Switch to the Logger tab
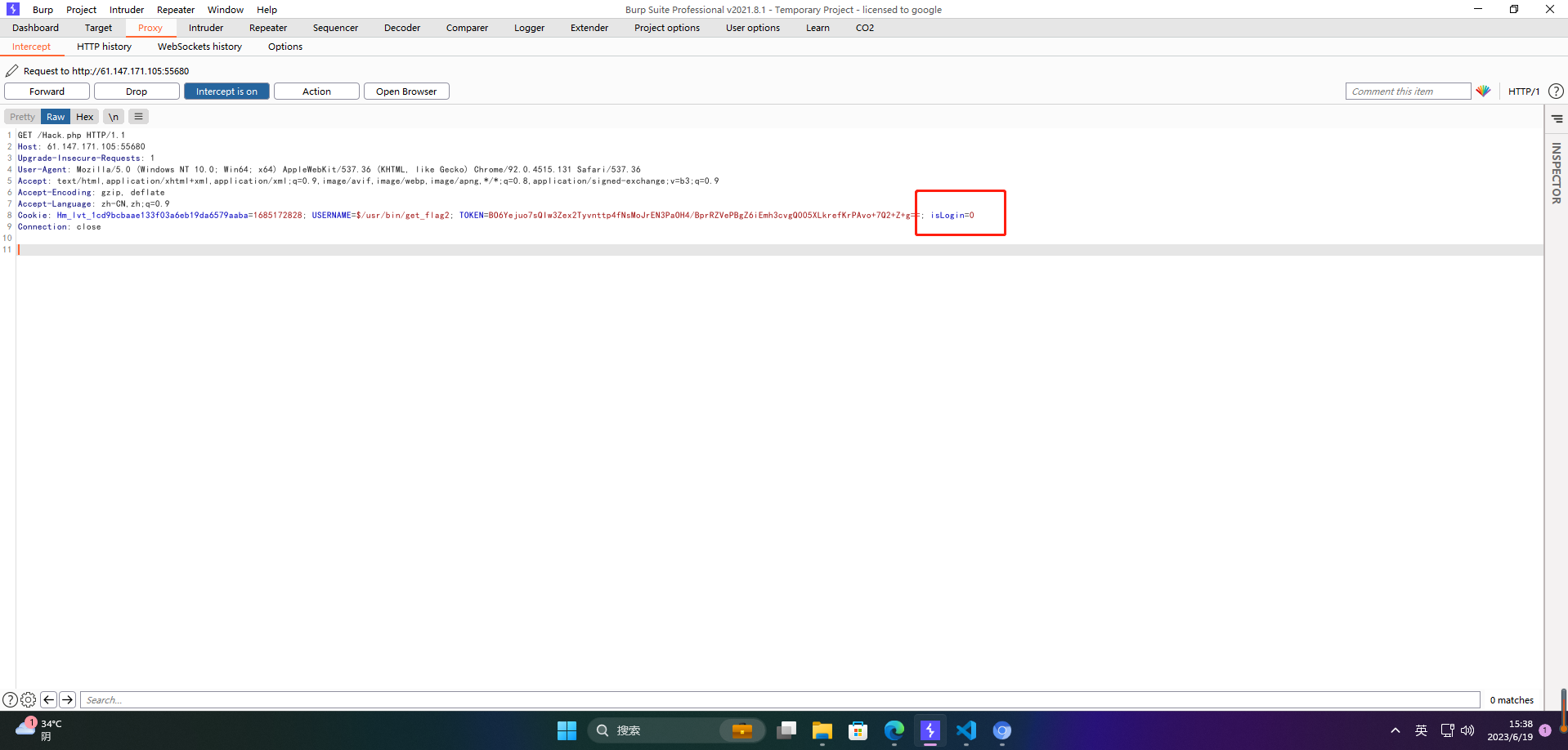 pyautogui.click(x=529, y=28)
